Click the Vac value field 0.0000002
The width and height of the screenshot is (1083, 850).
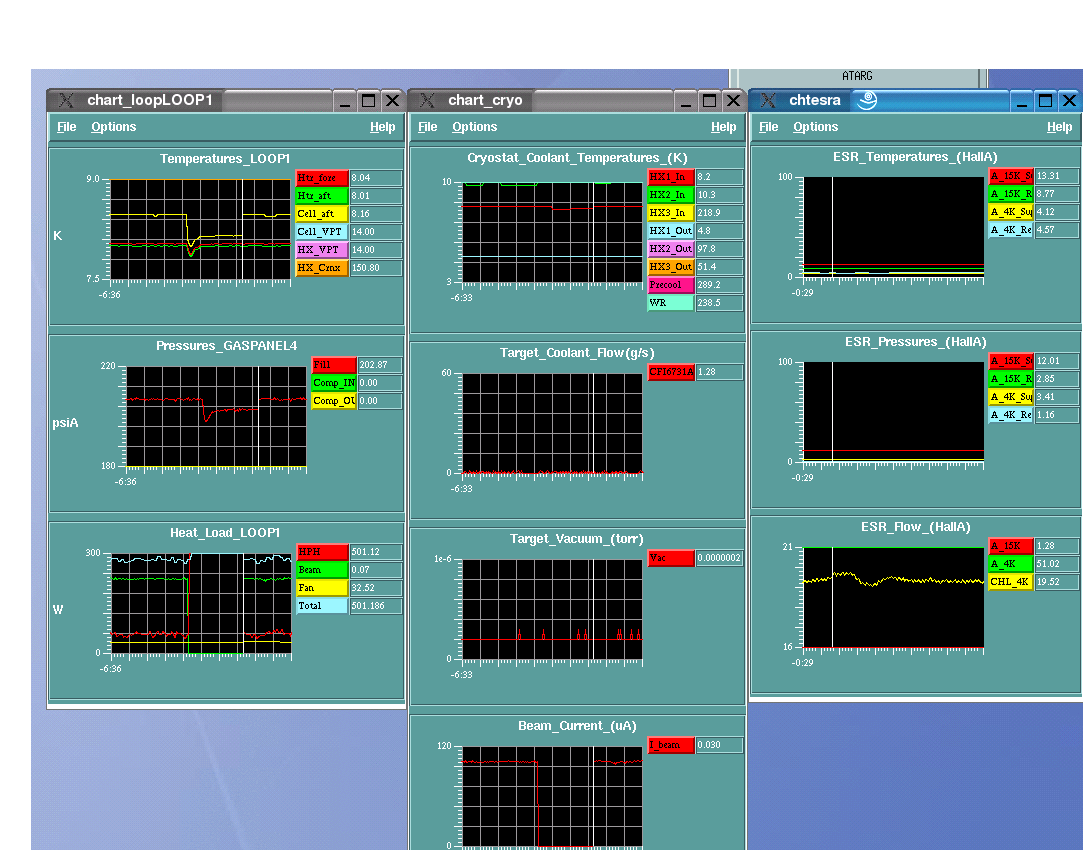click(x=720, y=558)
